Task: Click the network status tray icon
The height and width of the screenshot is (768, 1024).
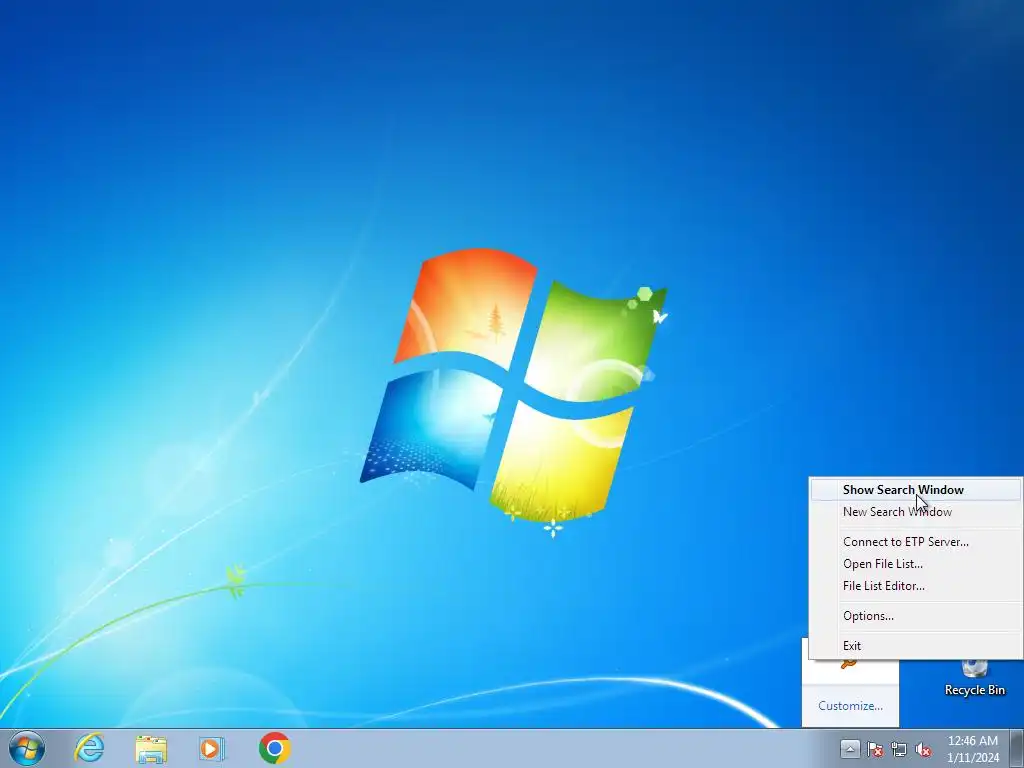Action: point(899,749)
